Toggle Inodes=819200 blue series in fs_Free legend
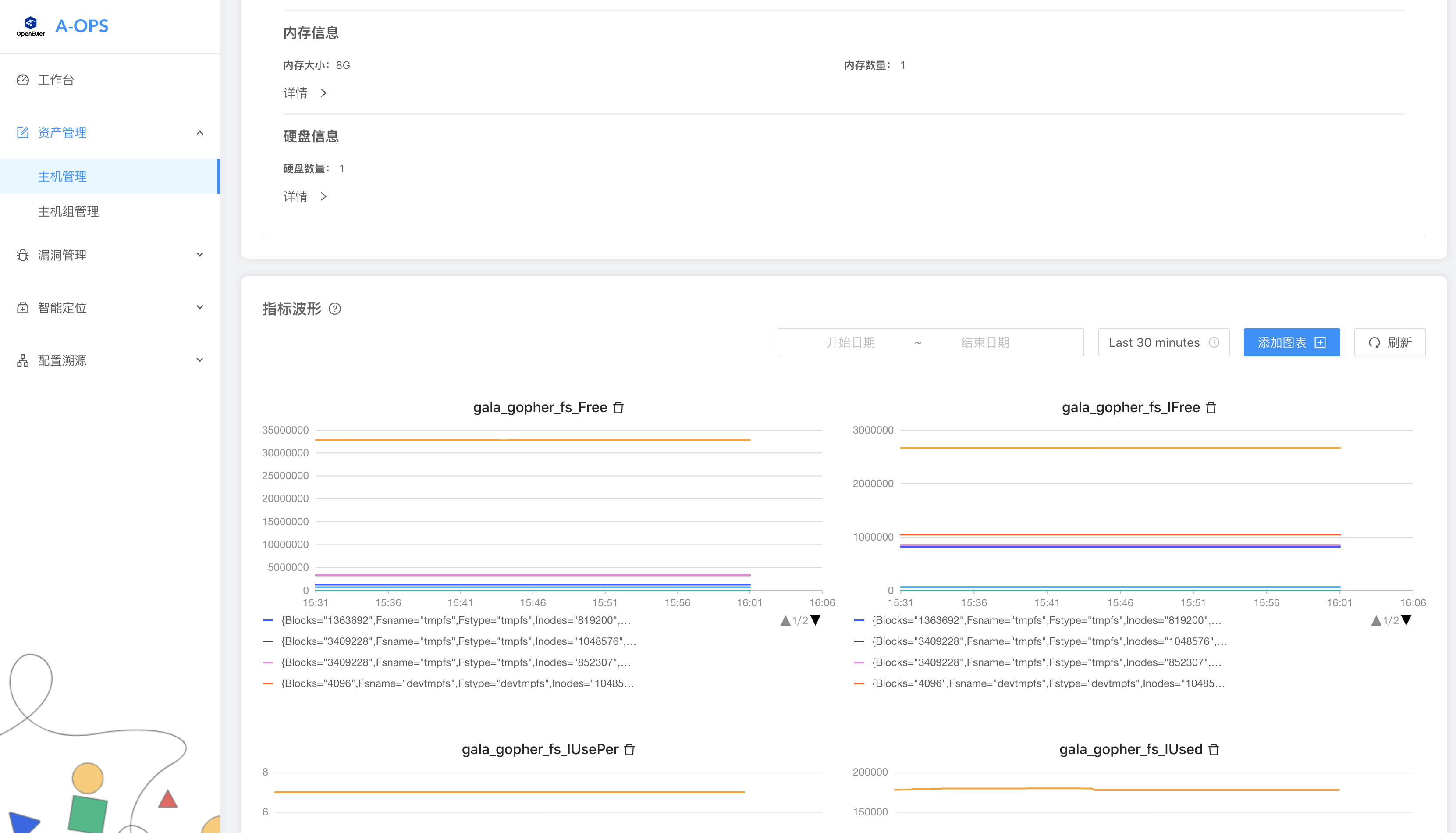Viewport: 1456px width, 833px height. click(x=455, y=620)
